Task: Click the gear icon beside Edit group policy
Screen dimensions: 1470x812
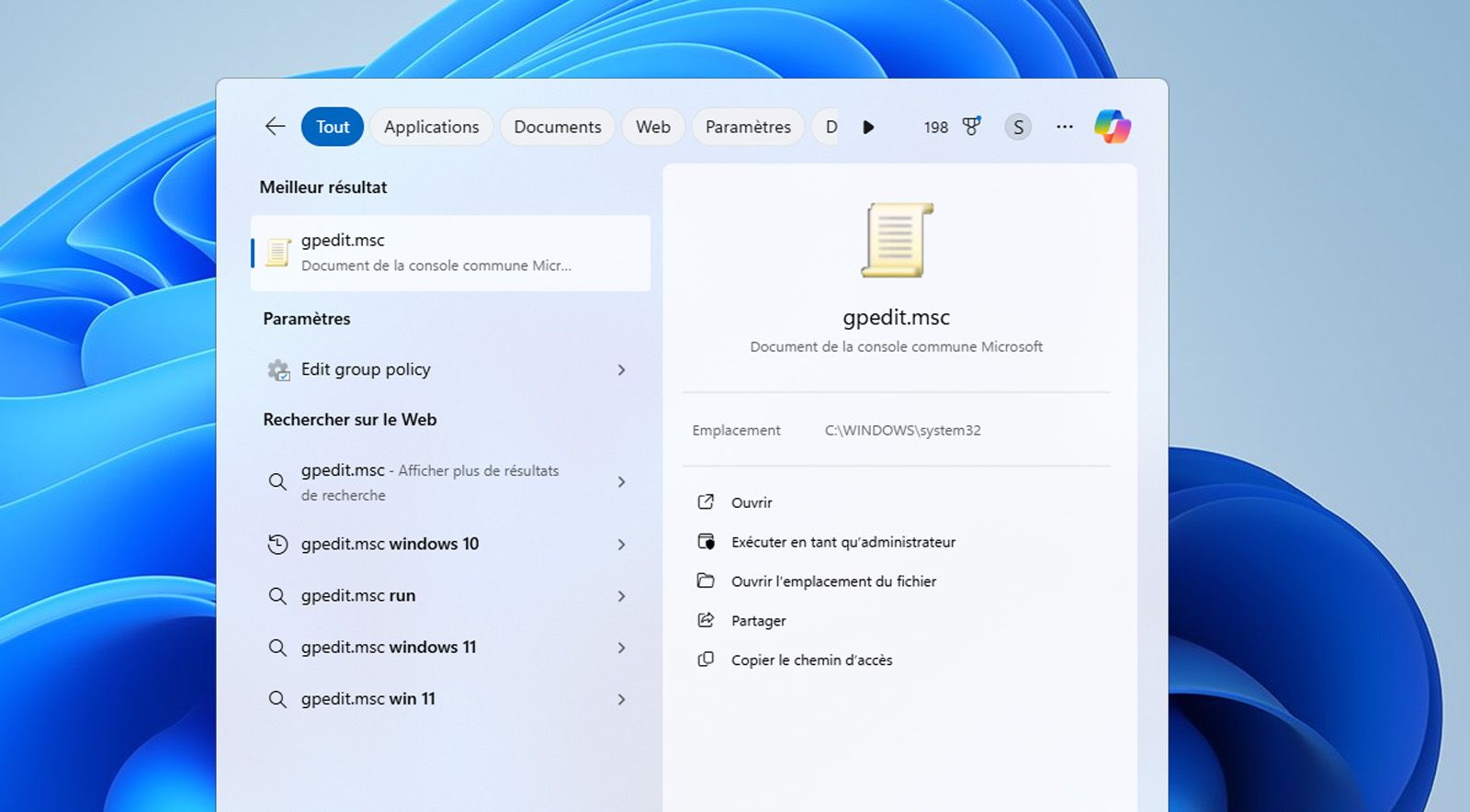Action: 278,369
